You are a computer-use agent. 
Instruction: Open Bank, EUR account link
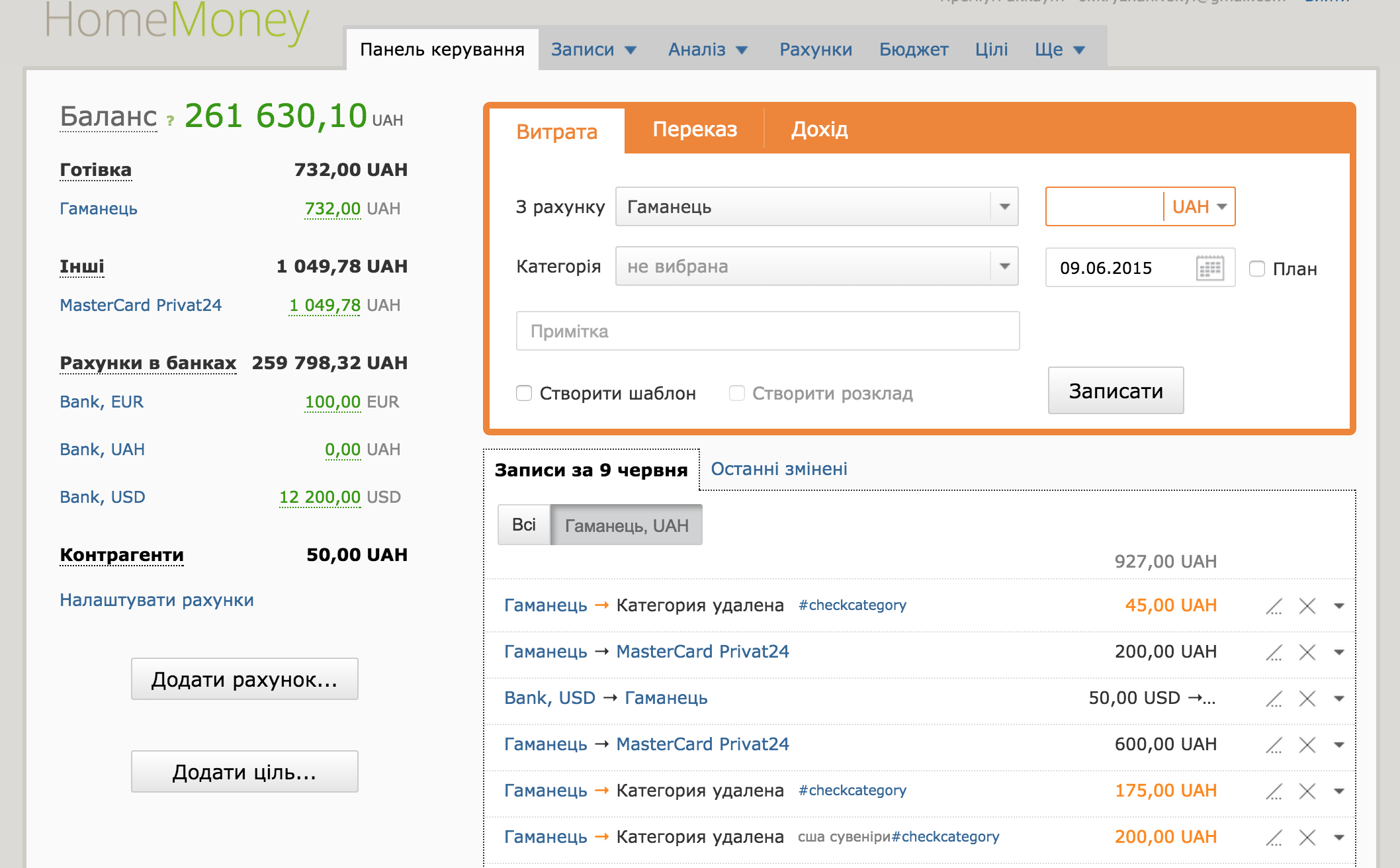point(101,402)
